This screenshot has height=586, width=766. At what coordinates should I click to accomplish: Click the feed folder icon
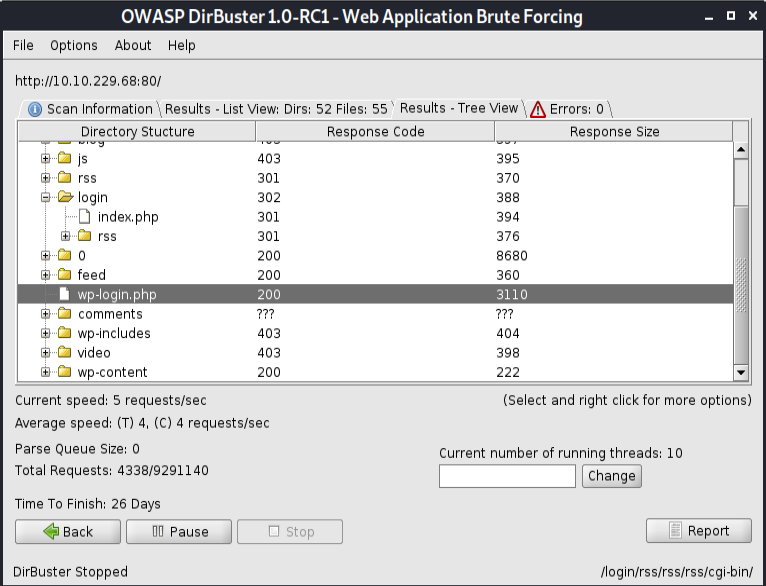pyautogui.click(x=64, y=275)
